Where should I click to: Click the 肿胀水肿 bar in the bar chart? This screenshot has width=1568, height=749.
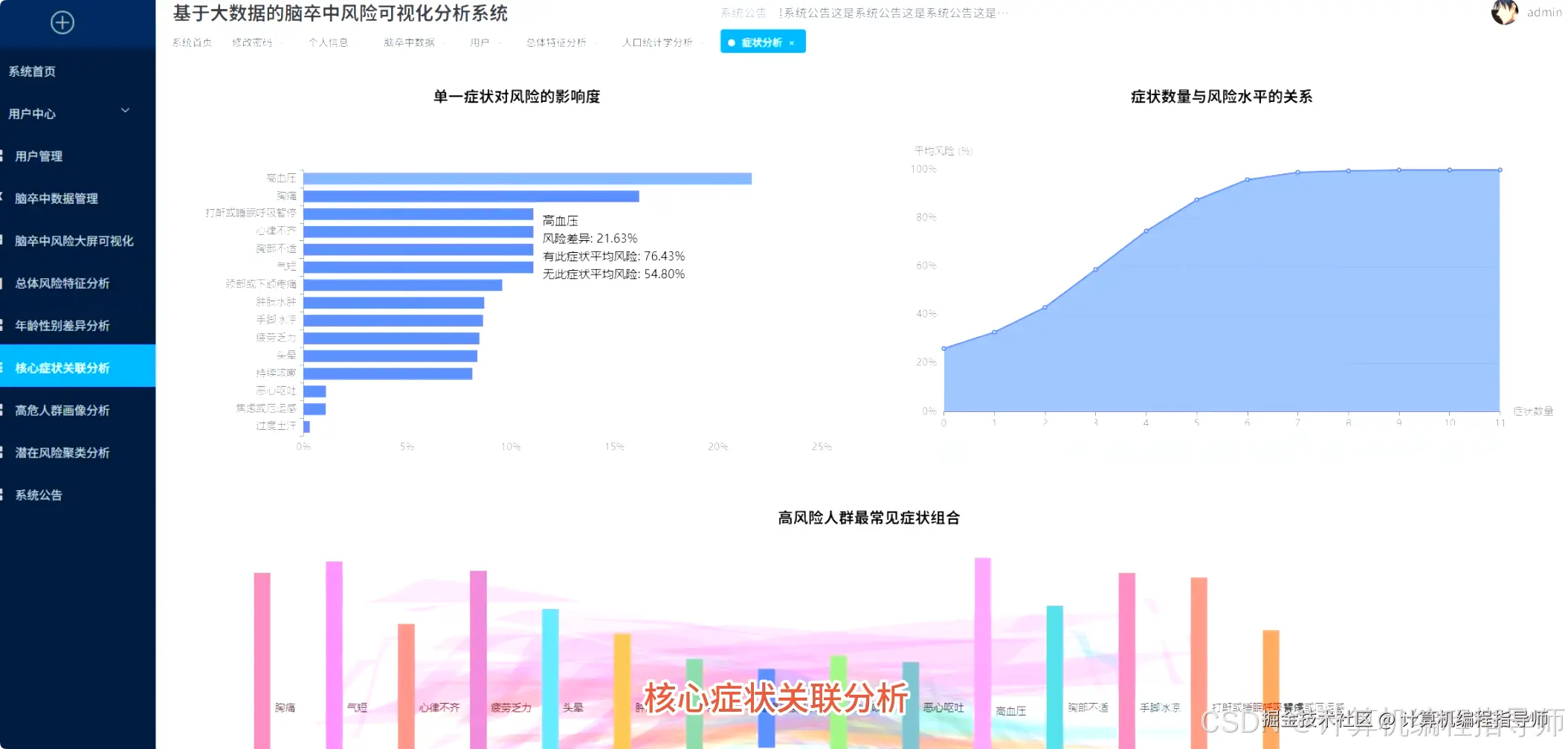[393, 303]
